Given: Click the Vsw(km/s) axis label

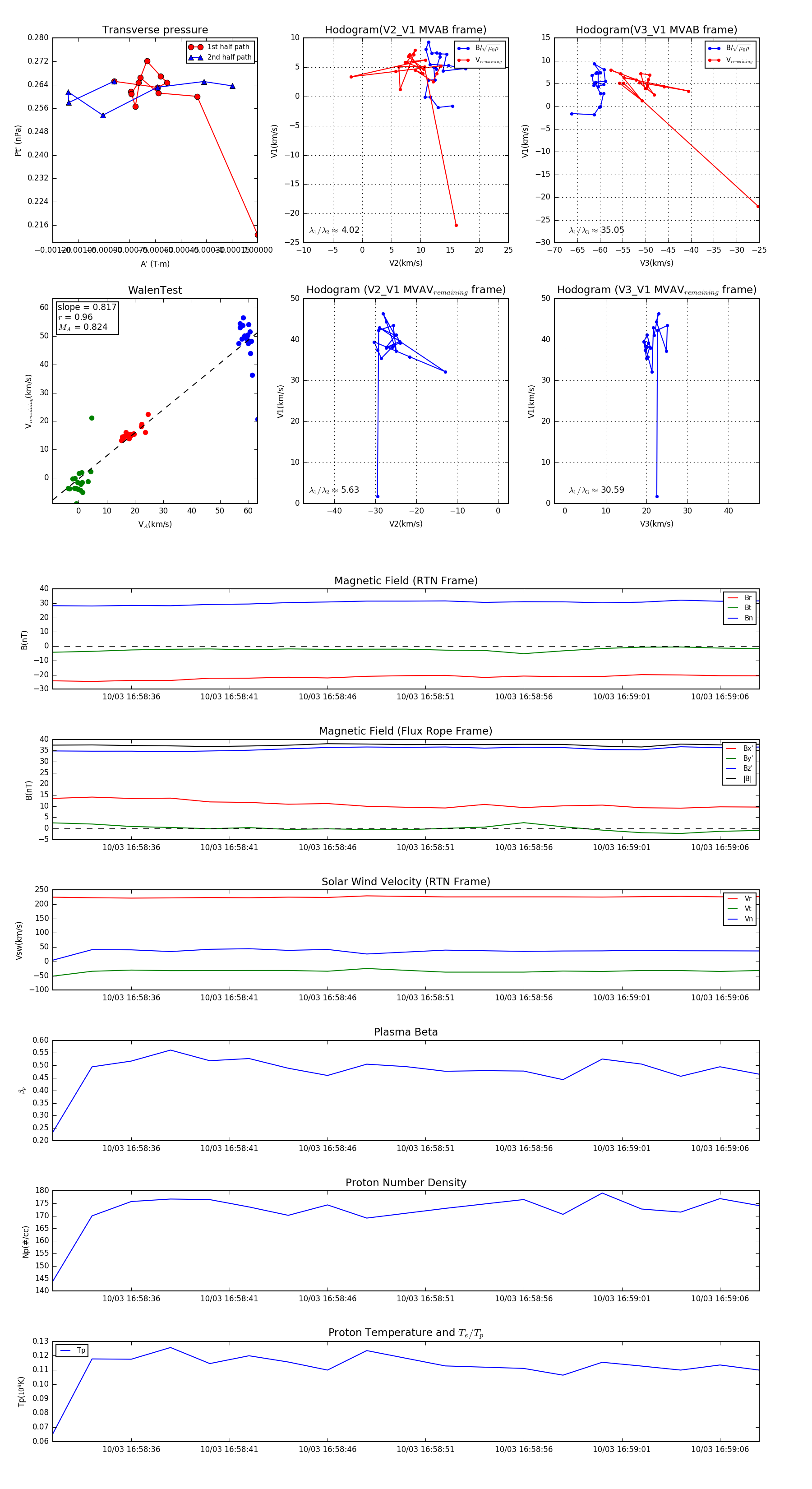Looking at the screenshot, I should click(18, 940).
